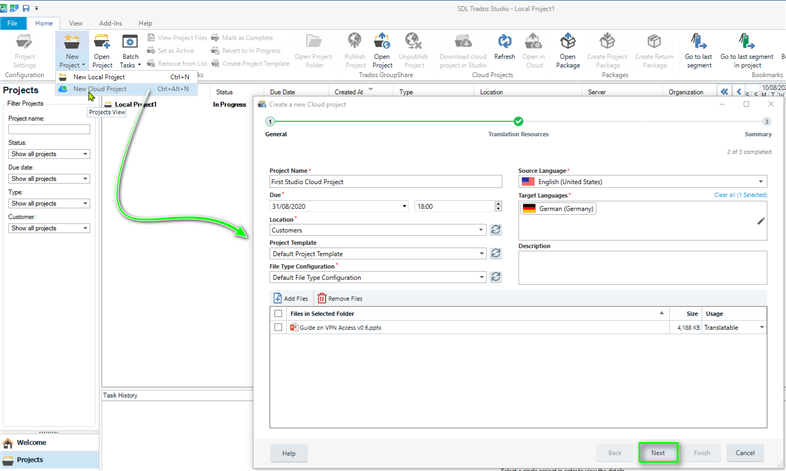The image size is (786, 471).
Task: Expand the Due date filter dropdown
Action: pos(49,178)
